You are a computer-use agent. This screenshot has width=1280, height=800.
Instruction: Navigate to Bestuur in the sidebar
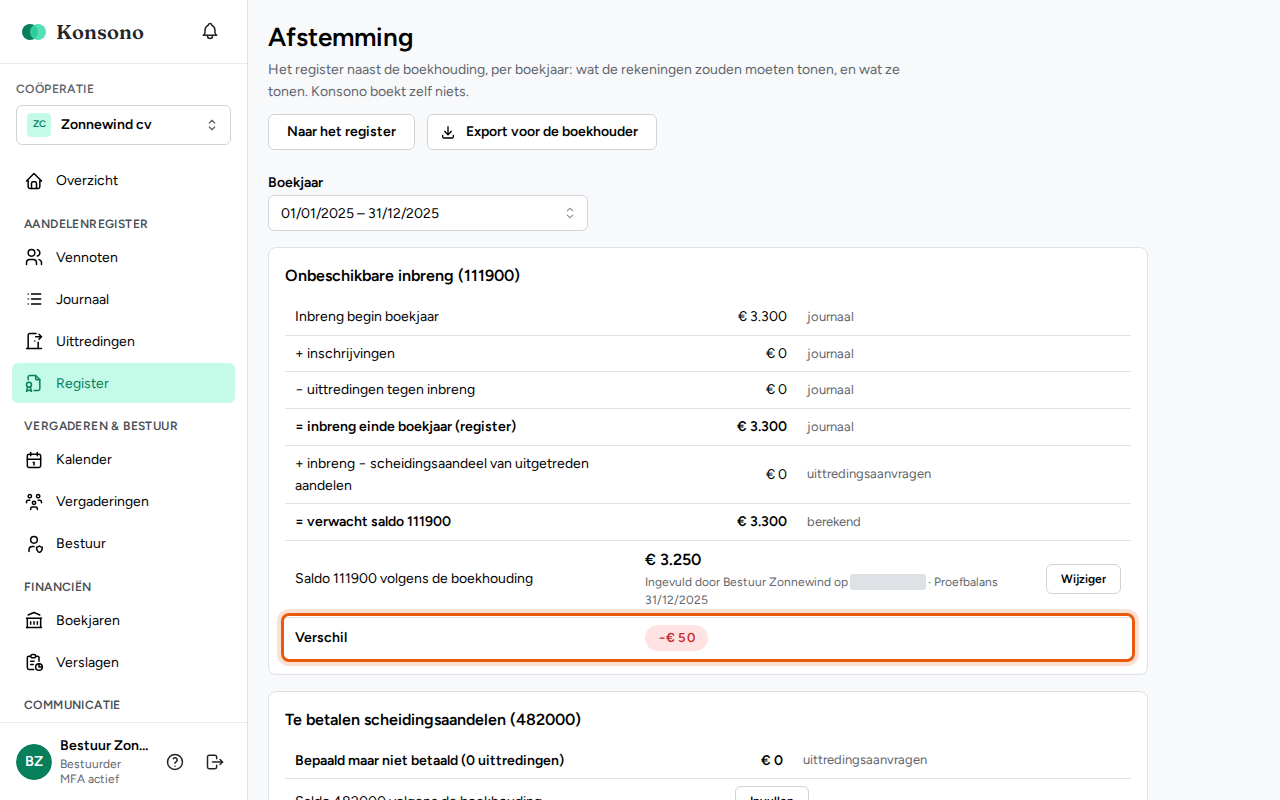[x=123, y=543]
